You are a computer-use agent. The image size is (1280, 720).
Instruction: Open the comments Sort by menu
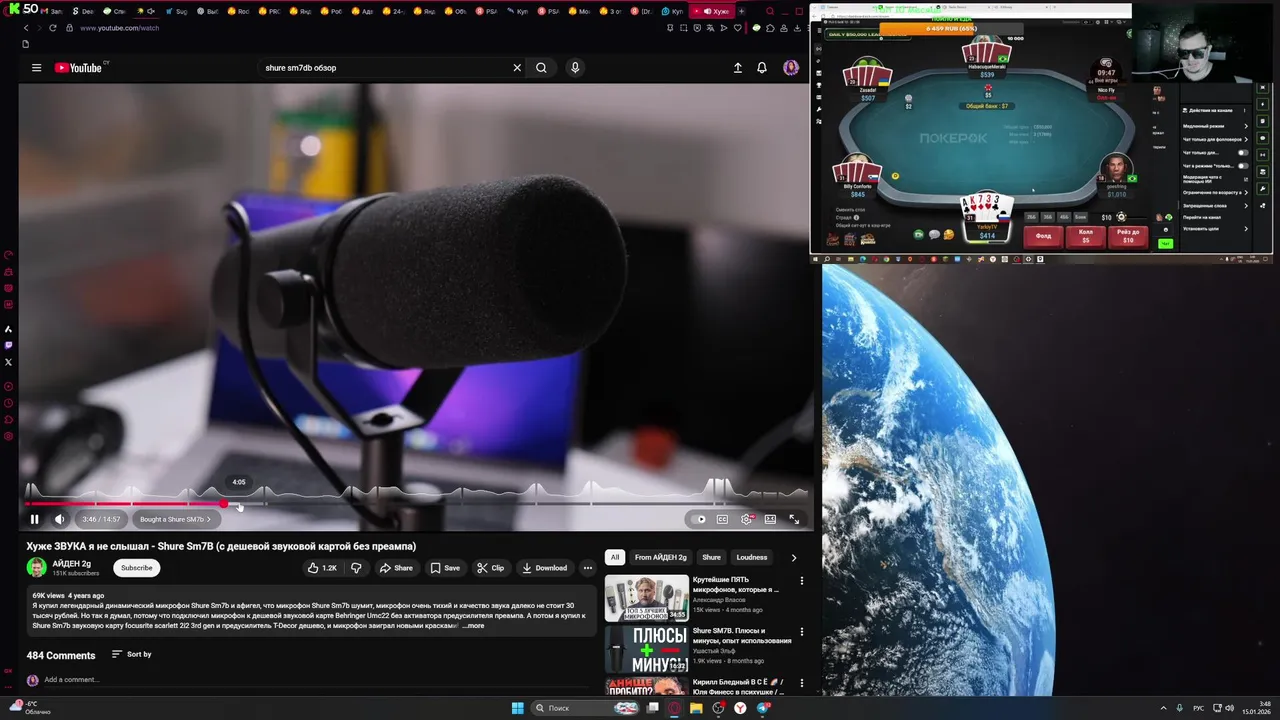tap(132, 654)
